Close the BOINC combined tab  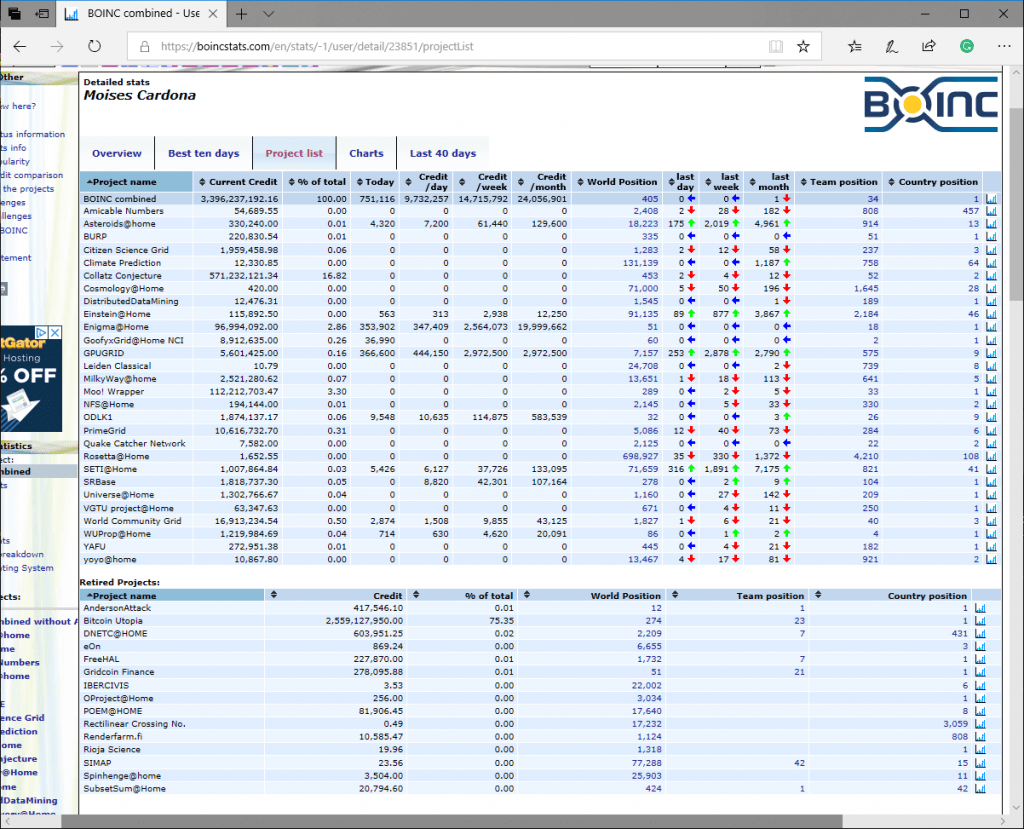coord(213,14)
